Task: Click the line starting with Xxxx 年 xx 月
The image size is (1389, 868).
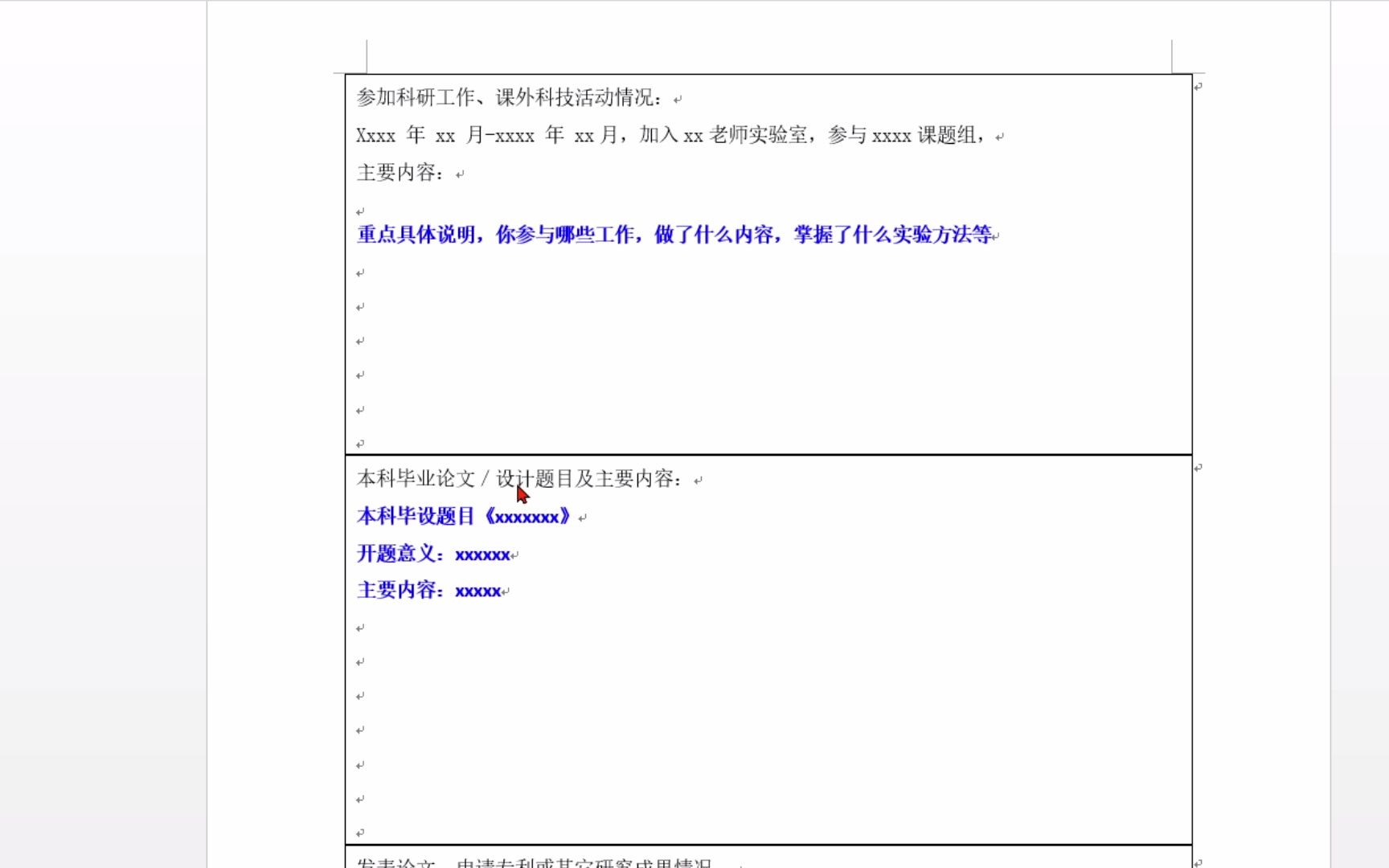Action: click(x=672, y=135)
